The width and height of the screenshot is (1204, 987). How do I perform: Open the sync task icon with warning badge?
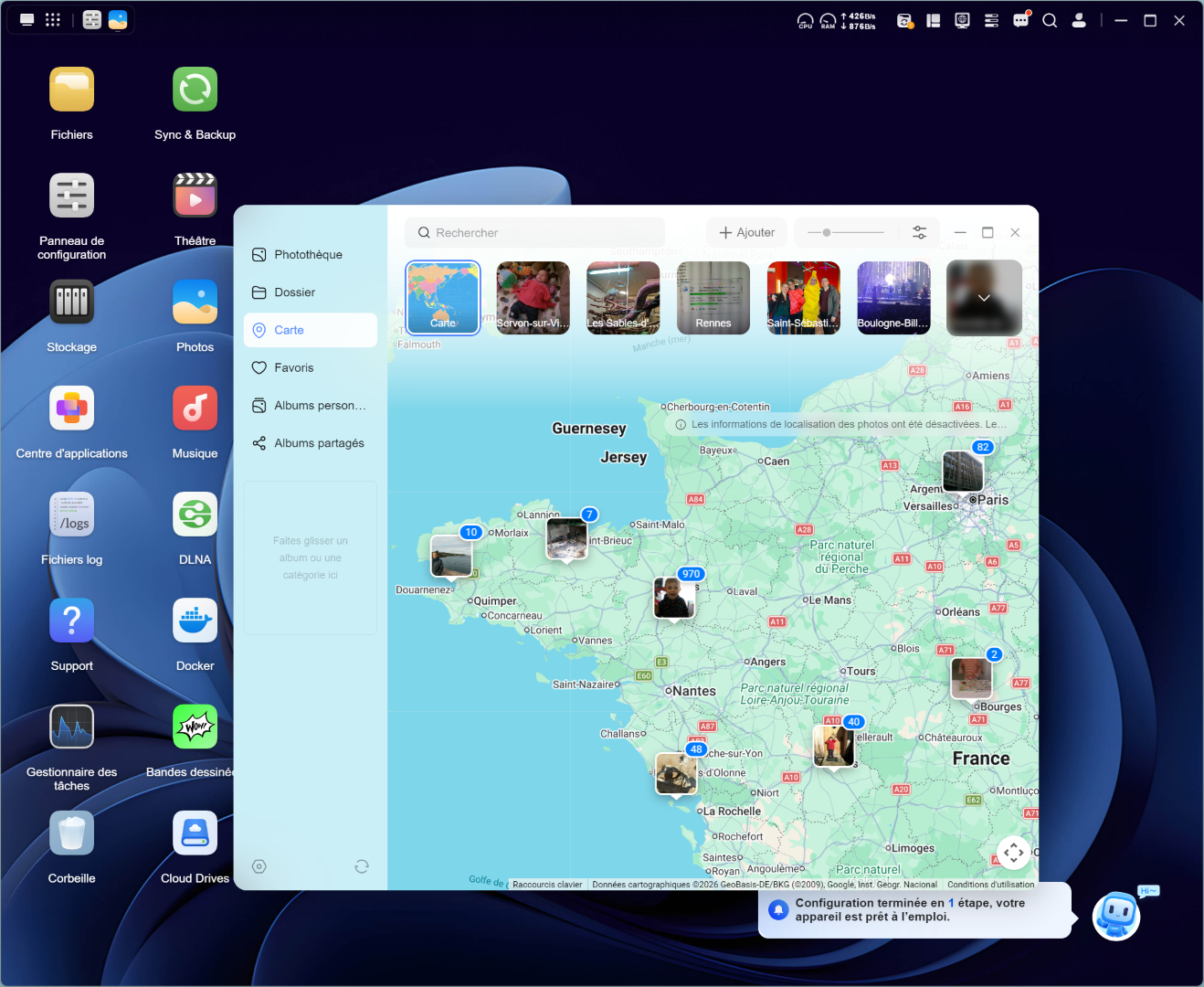click(x=904, y=20)
